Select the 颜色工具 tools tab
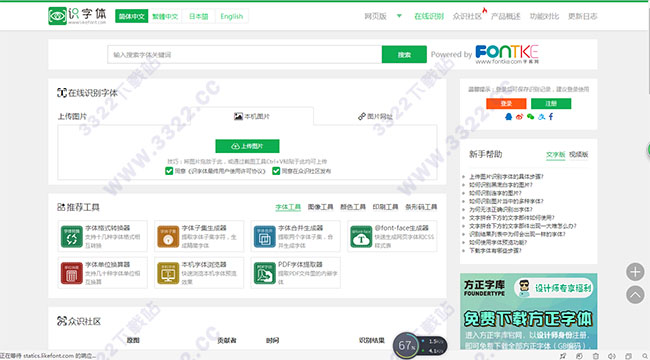This screenshot has height=360, width=650. tap(353, 207)
